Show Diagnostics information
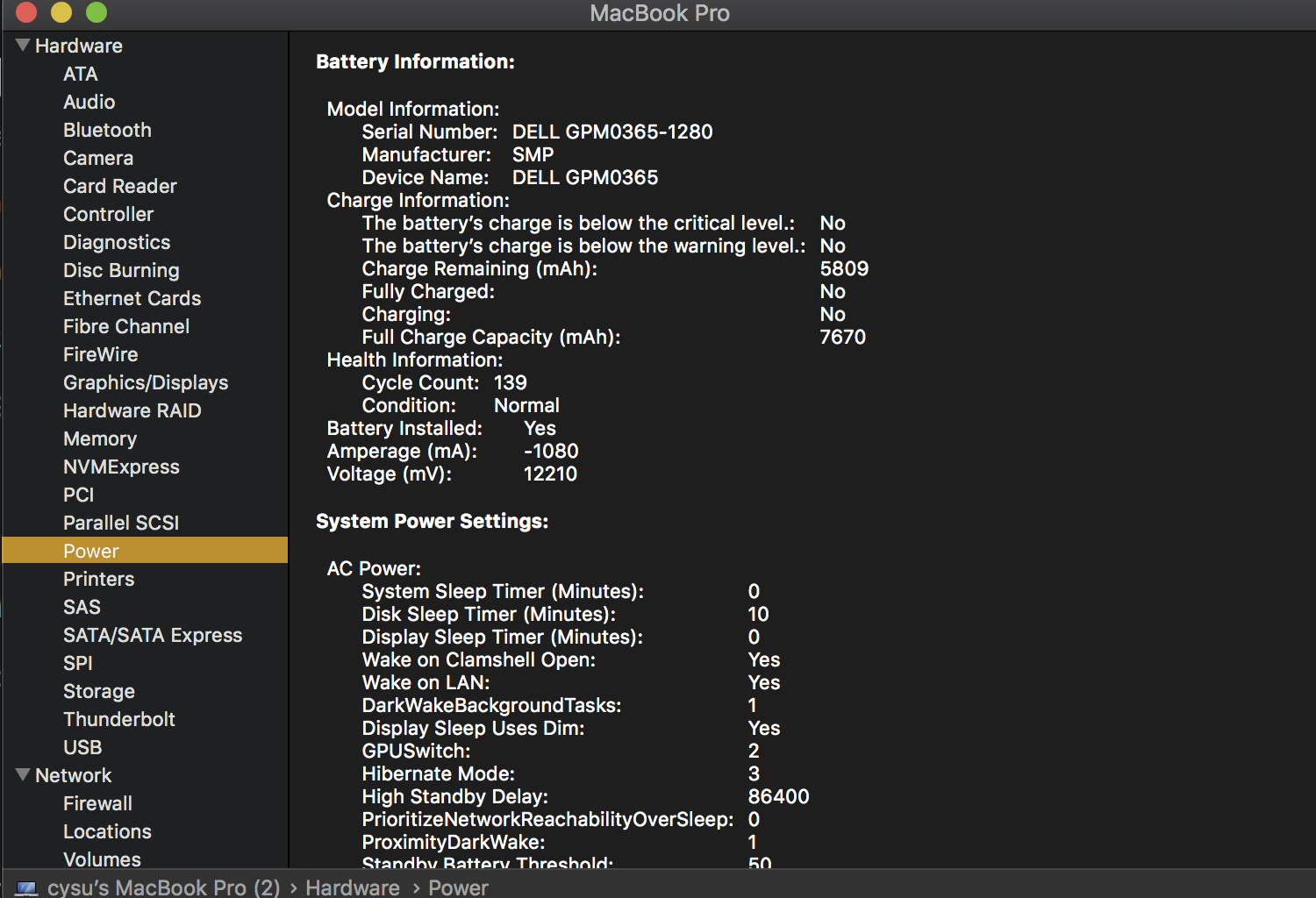 click(117, 242)
